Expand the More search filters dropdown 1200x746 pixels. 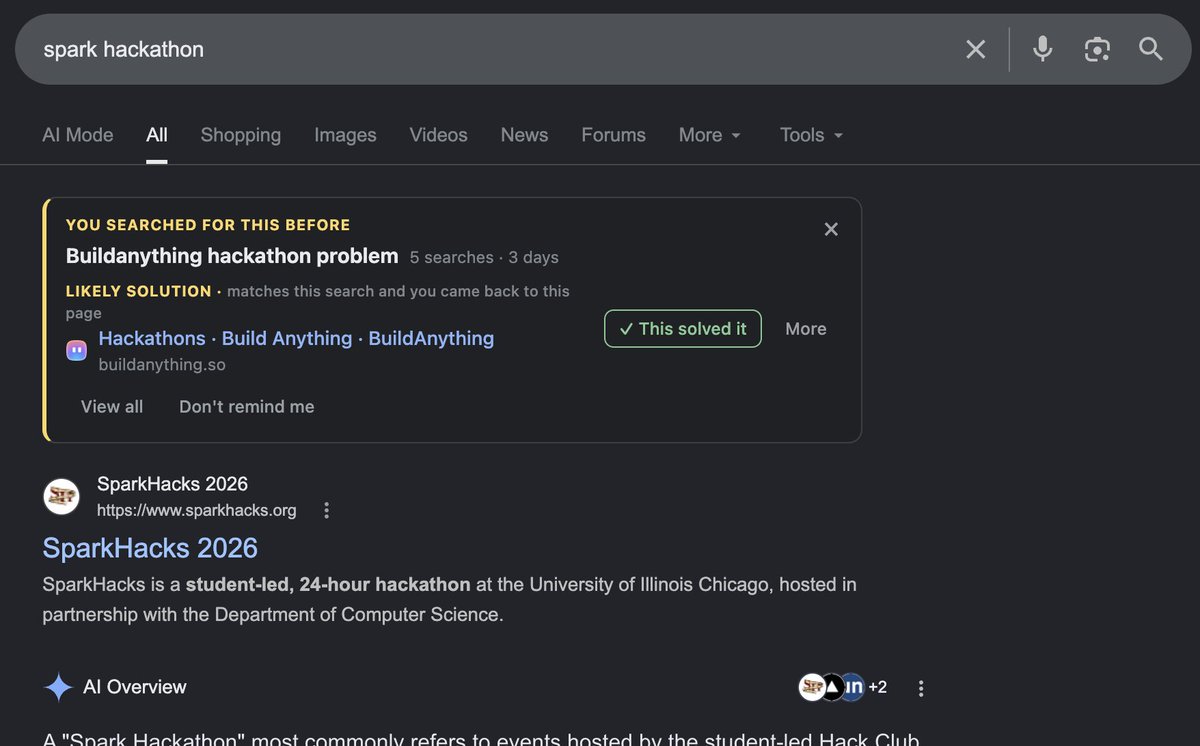pos(710,135)
